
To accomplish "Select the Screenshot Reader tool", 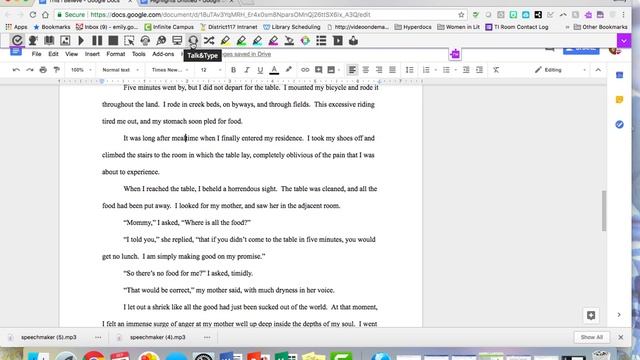I will 129,40.
